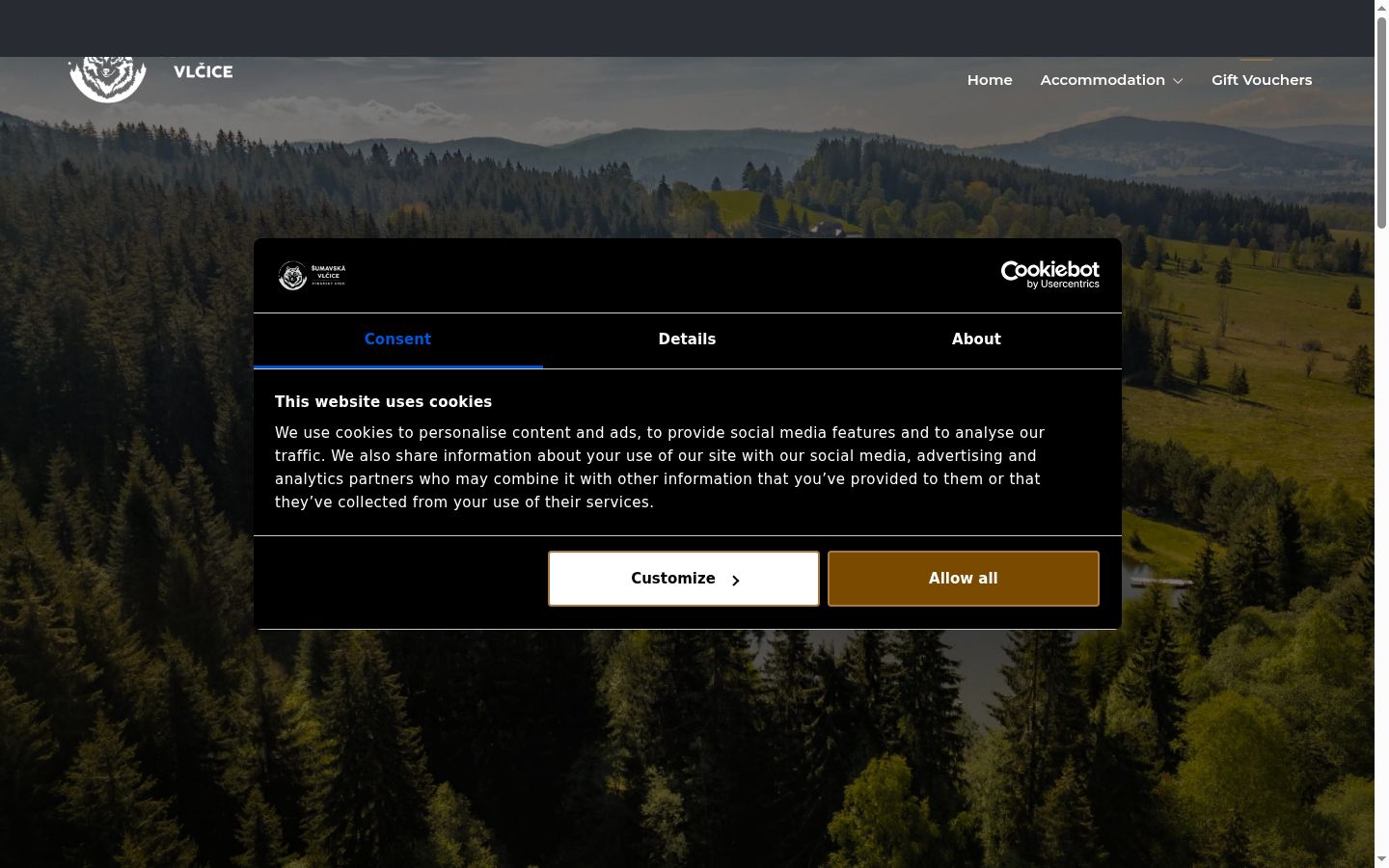Image resolution: width=1389 pixels, height=868 pixels.
Task: Go to the Home page
Action: 990,80
